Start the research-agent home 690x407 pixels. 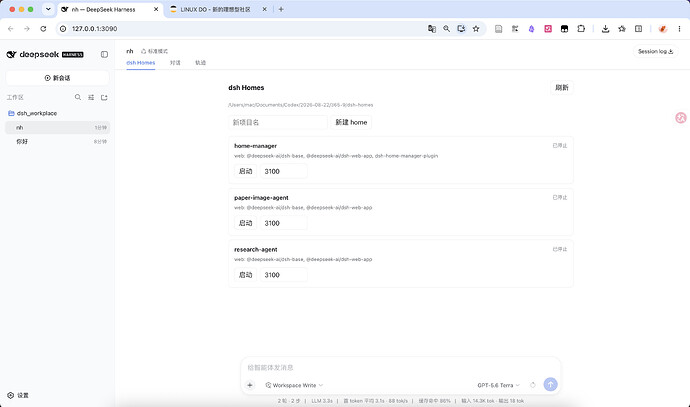point(245,275)
